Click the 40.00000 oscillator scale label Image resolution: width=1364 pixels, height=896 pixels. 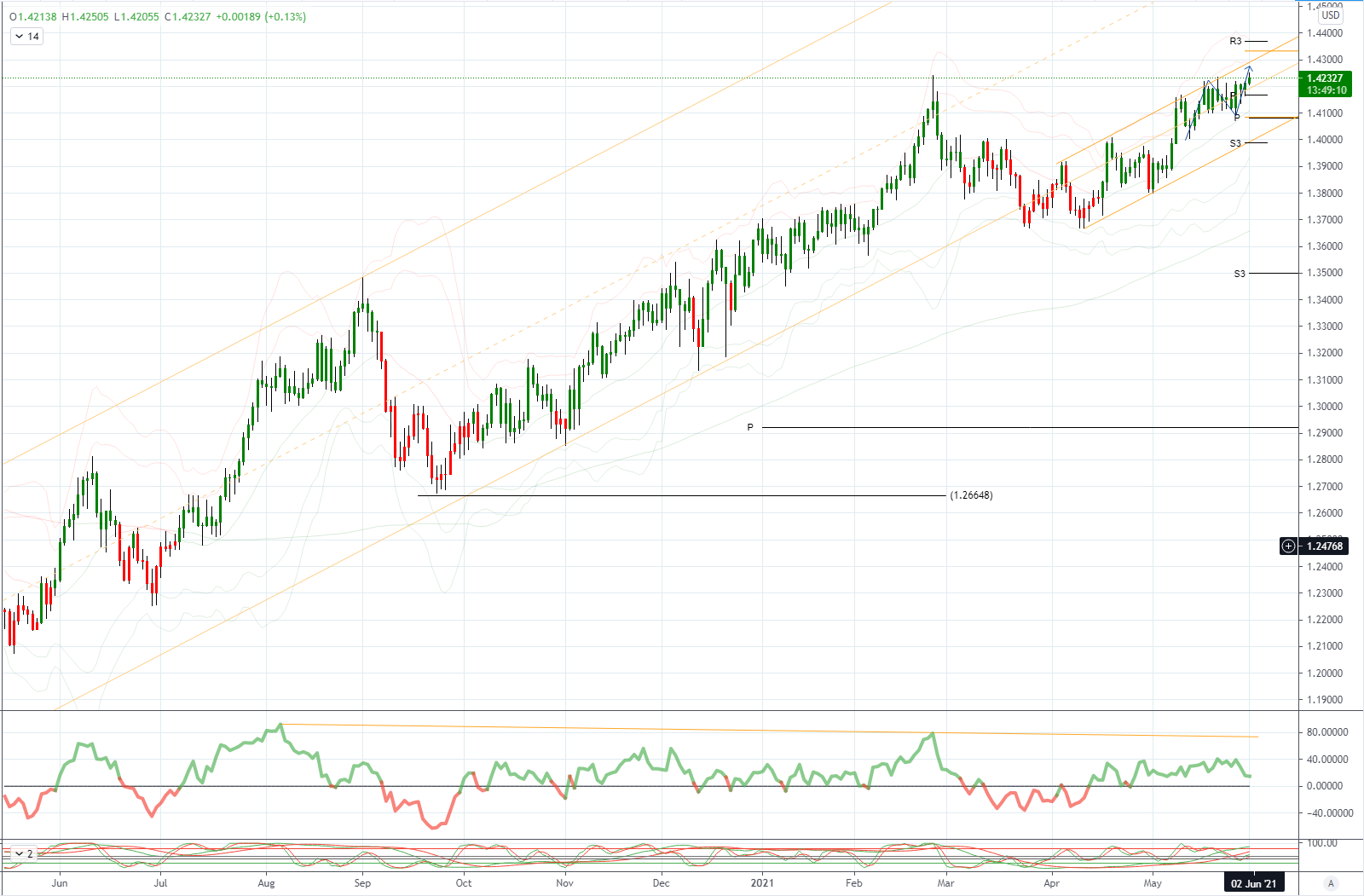[1326, 760]
